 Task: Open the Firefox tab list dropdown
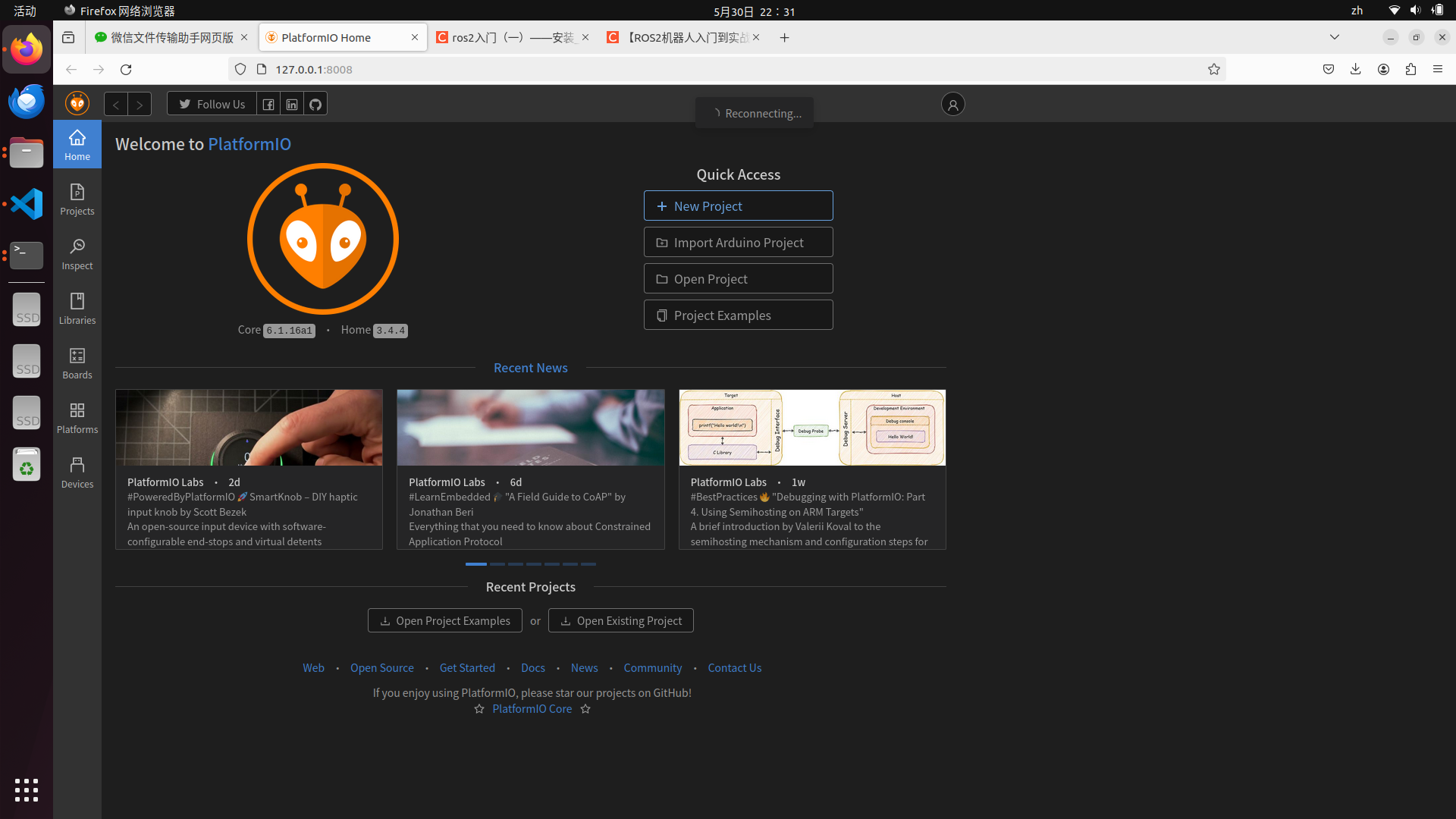point(1335,36)
